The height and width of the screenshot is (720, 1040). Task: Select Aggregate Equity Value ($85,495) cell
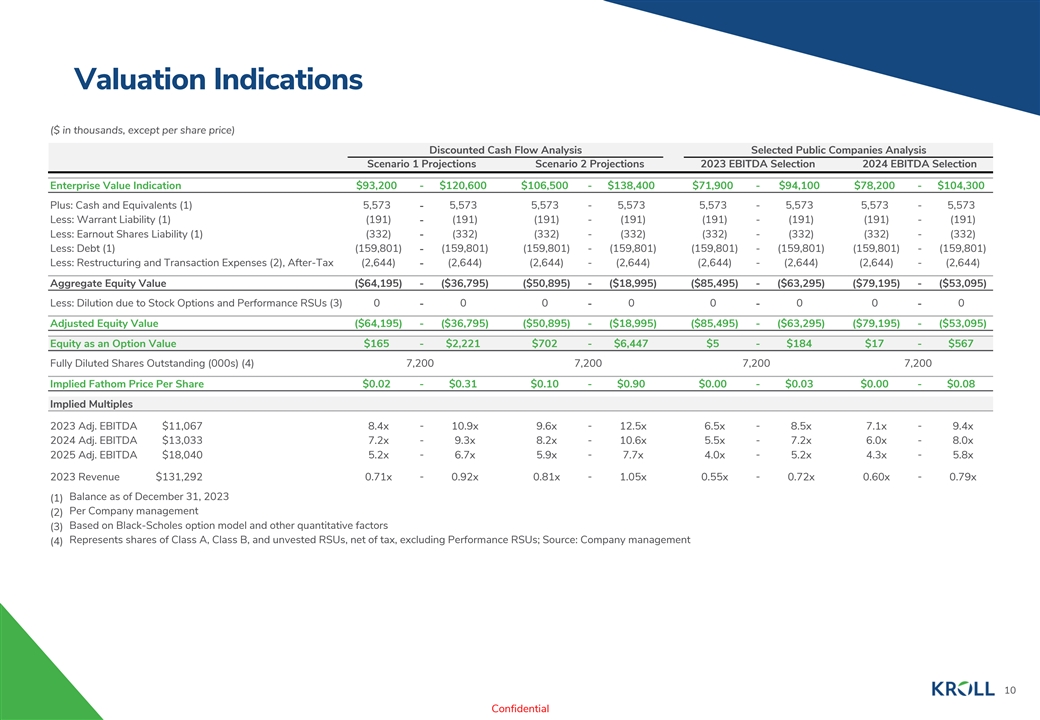point(714,283)
